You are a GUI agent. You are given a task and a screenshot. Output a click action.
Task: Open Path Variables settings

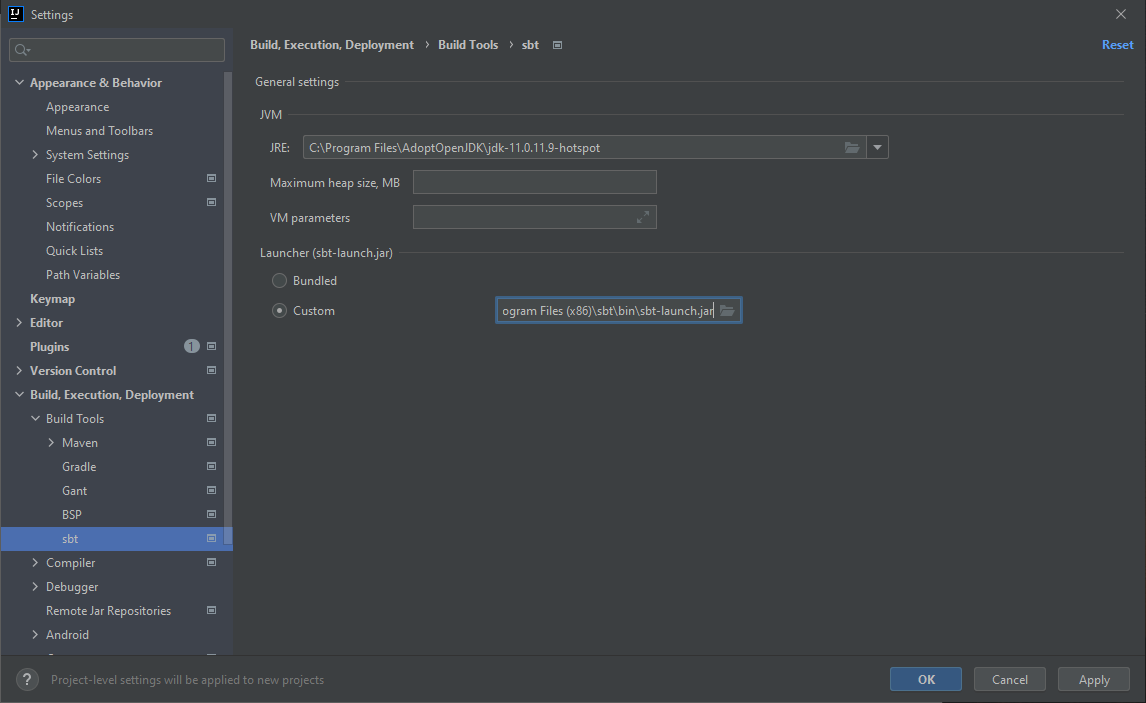[x=83, y=275]
